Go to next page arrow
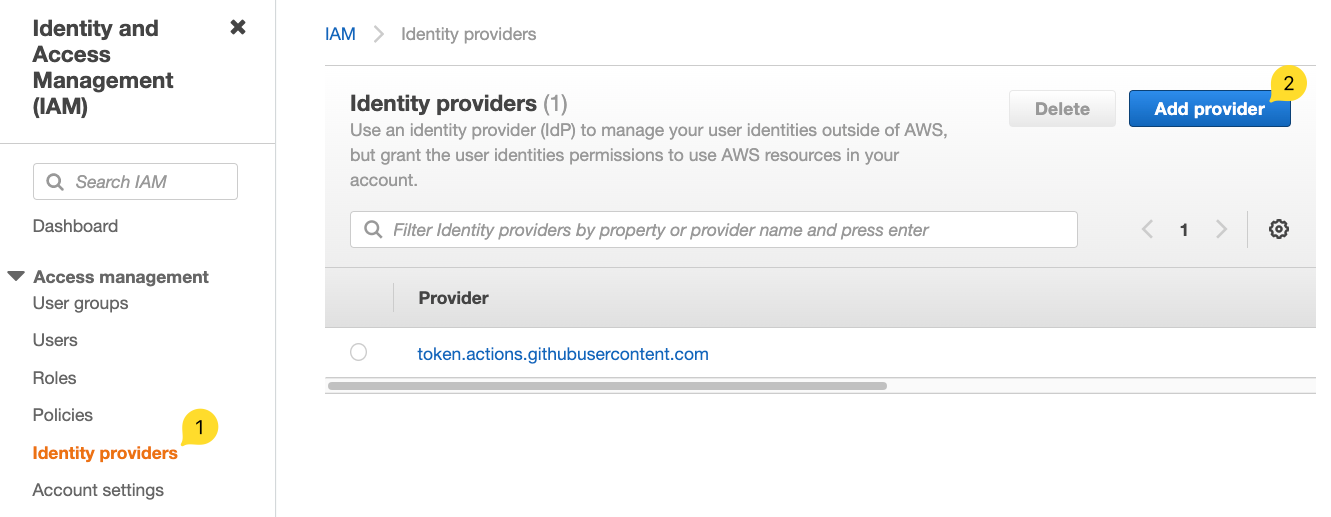This screenshot has height=517, width=1331. [x=1221, y=229]
